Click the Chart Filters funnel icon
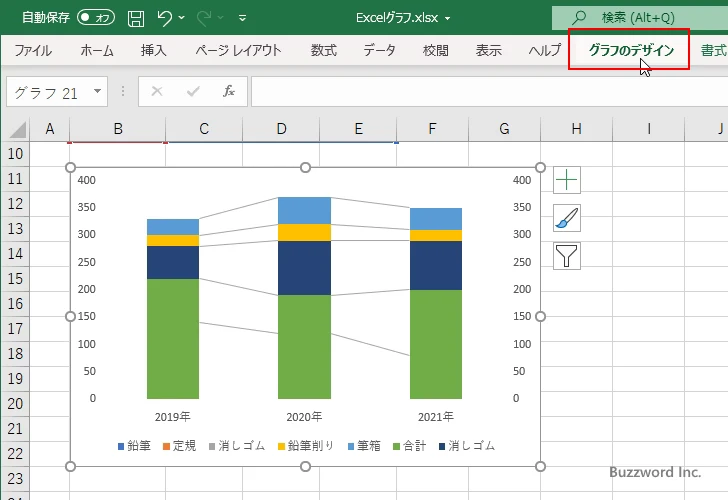 [x=567, y=256]
